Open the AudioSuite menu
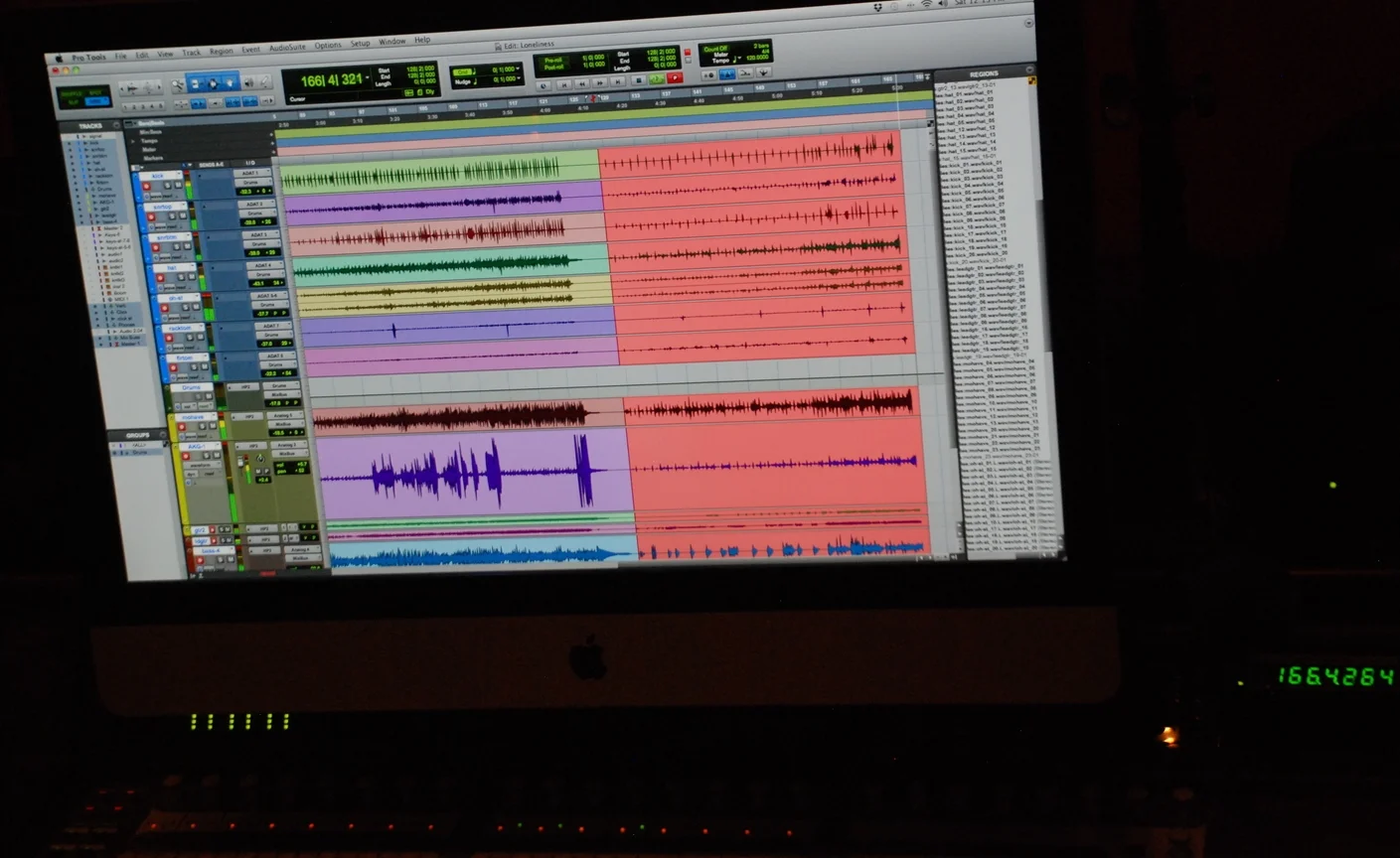 click(x=287, y=47)
